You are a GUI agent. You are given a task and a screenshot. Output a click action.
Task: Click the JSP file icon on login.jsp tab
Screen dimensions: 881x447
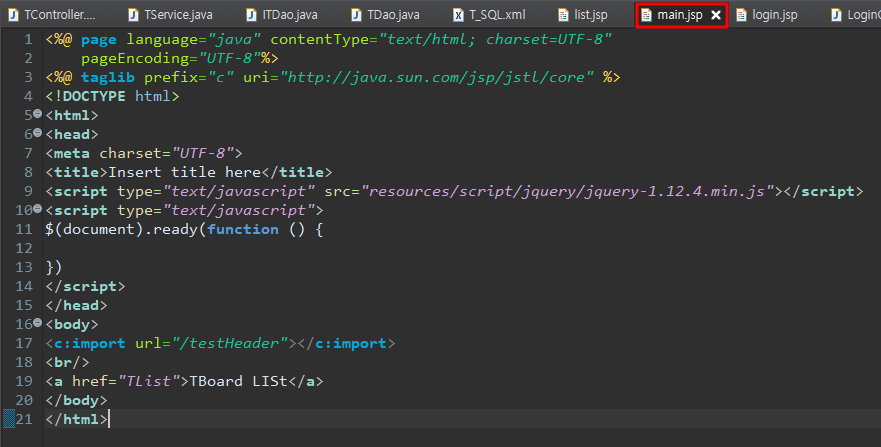point(741,15)
